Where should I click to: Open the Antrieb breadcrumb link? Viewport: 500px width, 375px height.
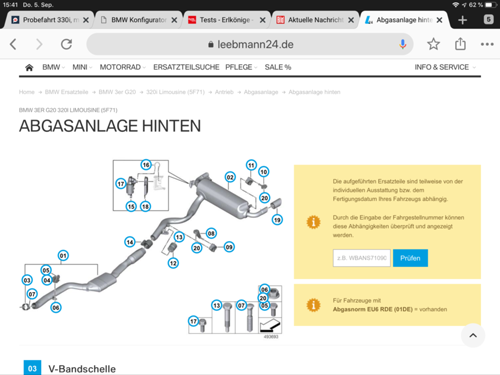[224, 92]
